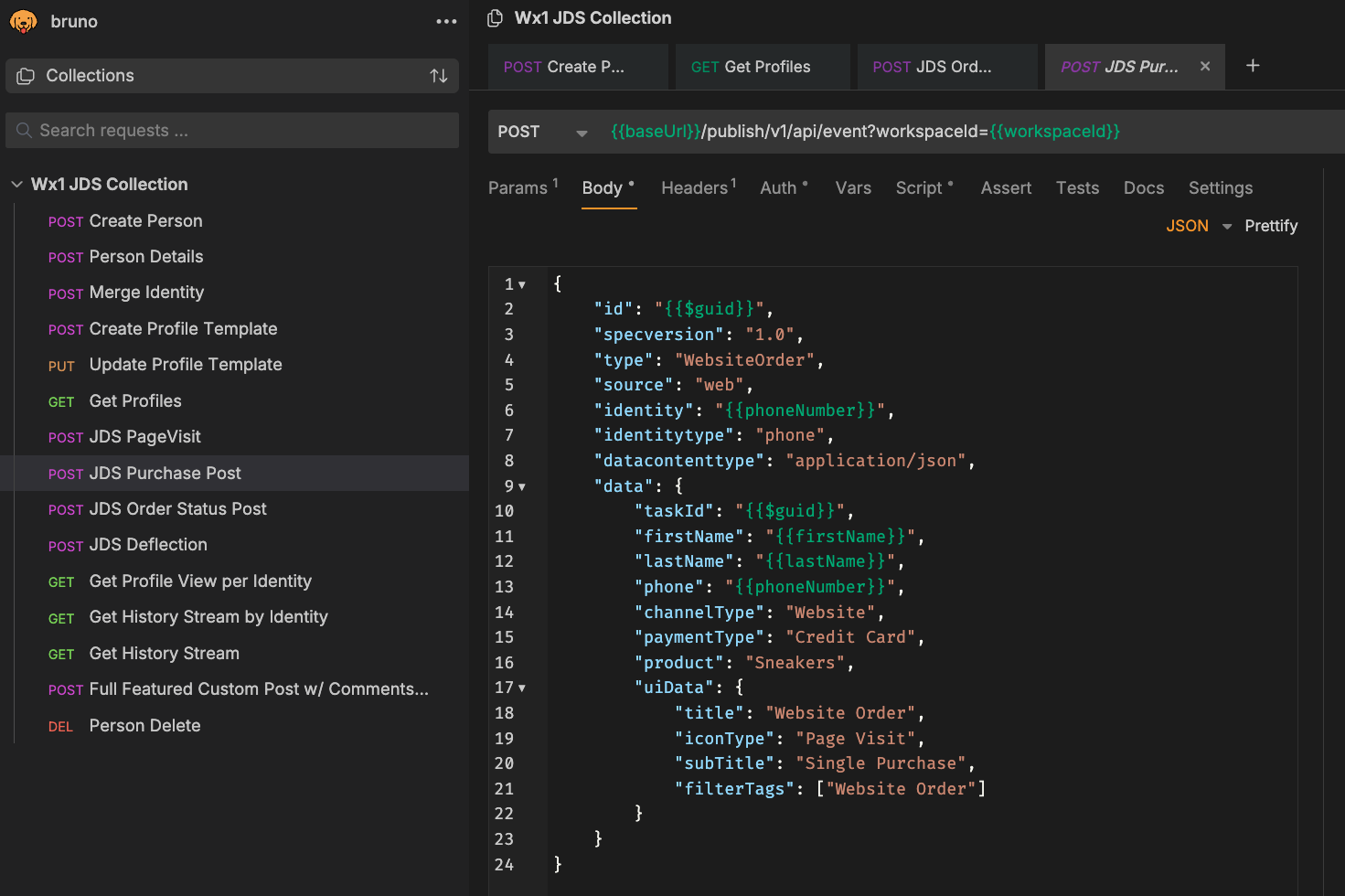
Task: Collapse the Wx1 JDS Collection tree
Action: pos(16,185)
